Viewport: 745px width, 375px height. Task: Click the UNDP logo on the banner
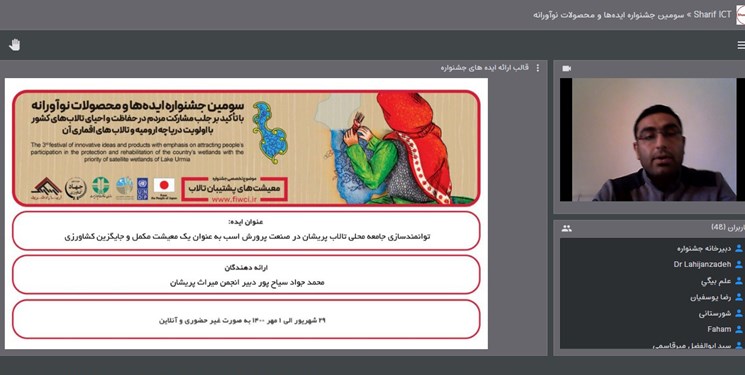(x=143, y=189)
